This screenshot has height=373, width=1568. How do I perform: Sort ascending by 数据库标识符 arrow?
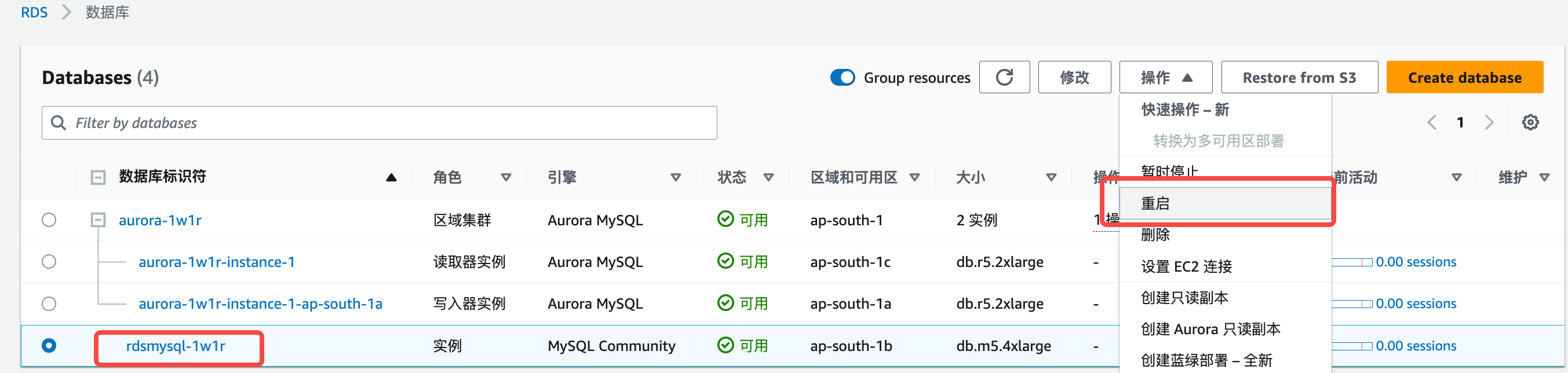[x=391, y=178]
